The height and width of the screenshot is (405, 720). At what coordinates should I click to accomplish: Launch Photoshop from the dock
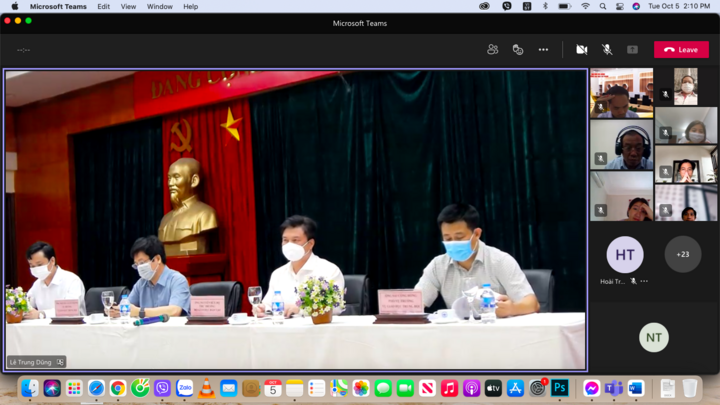(559, 388)
